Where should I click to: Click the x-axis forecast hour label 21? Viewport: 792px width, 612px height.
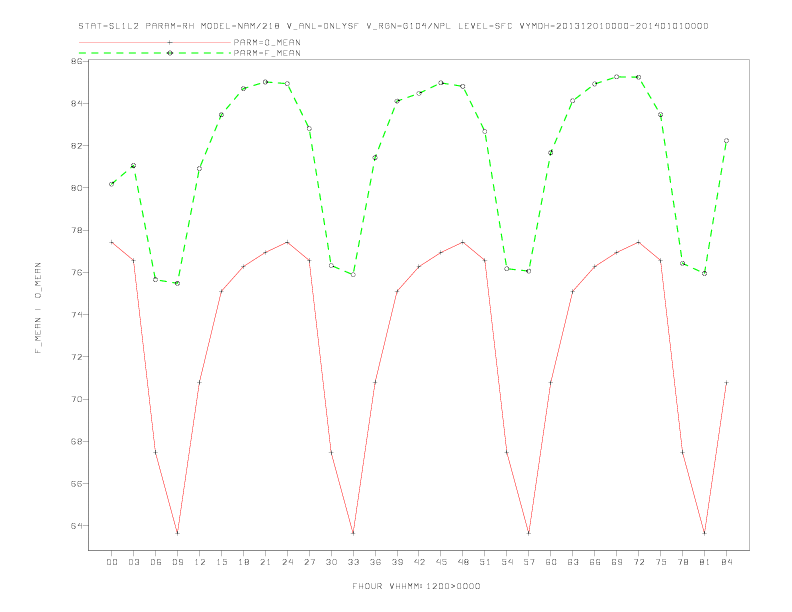pyautogui.click(x=265, y=562)
